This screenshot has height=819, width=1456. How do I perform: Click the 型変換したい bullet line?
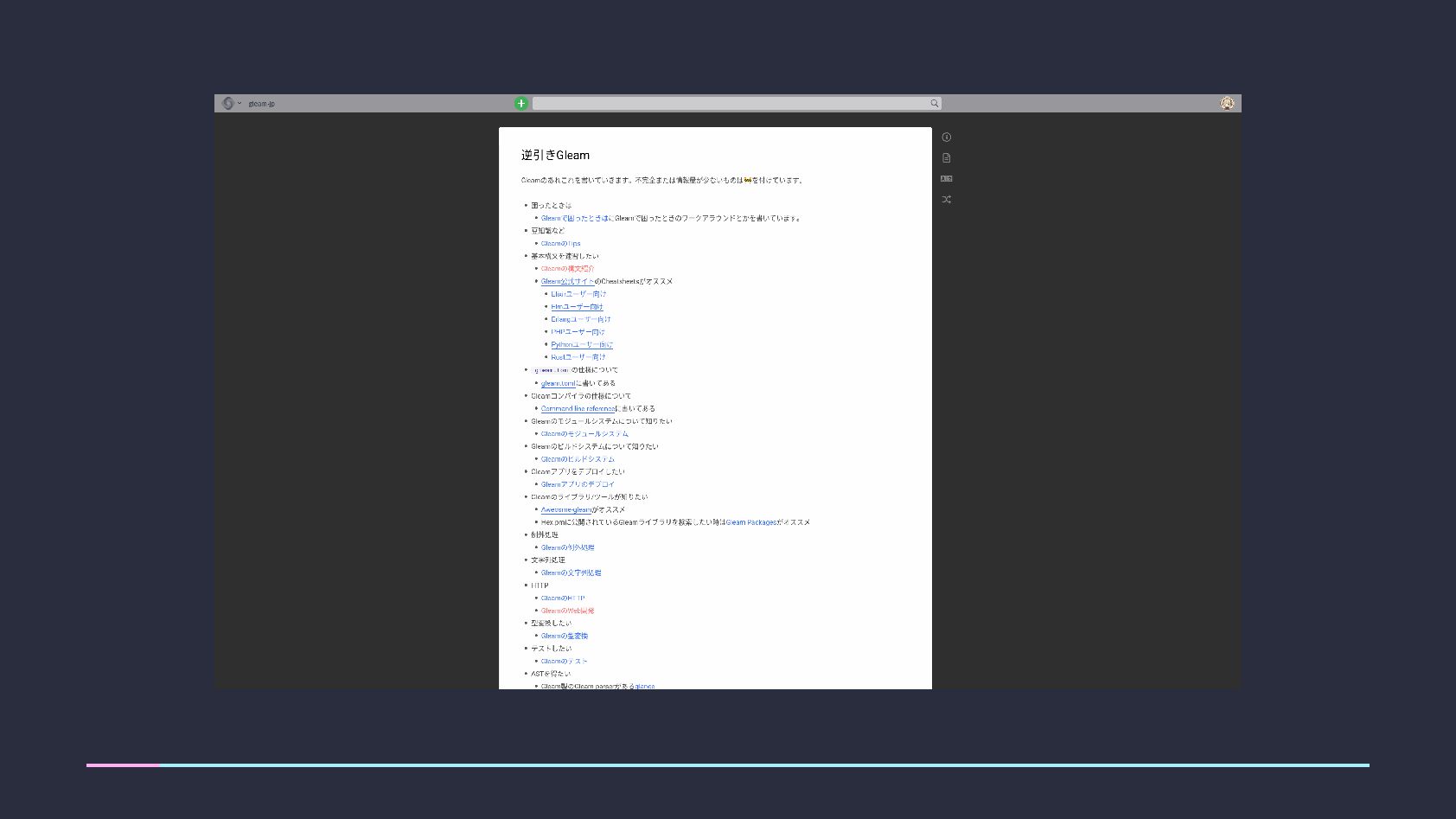point(551,624)
